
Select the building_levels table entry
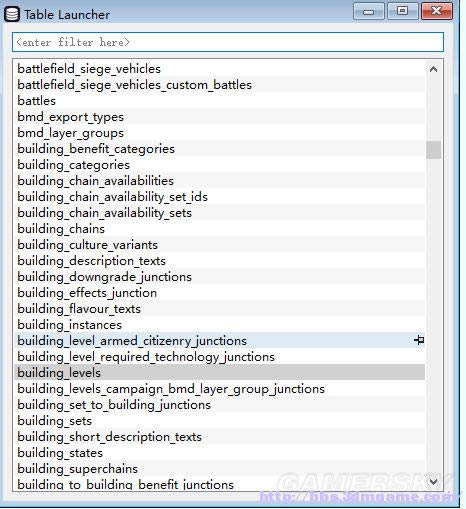pos(220,372)
